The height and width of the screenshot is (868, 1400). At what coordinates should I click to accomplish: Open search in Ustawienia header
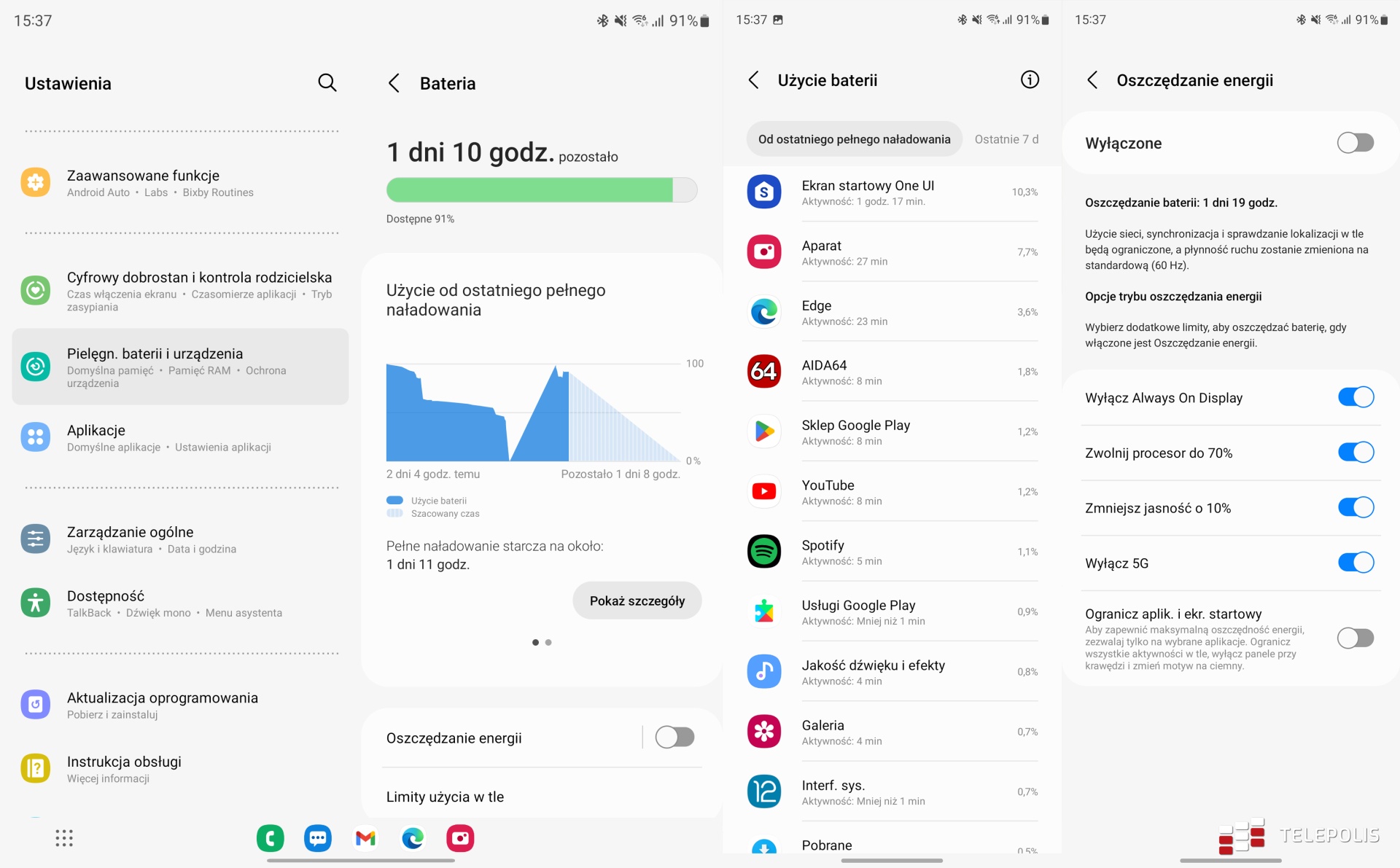327,83
